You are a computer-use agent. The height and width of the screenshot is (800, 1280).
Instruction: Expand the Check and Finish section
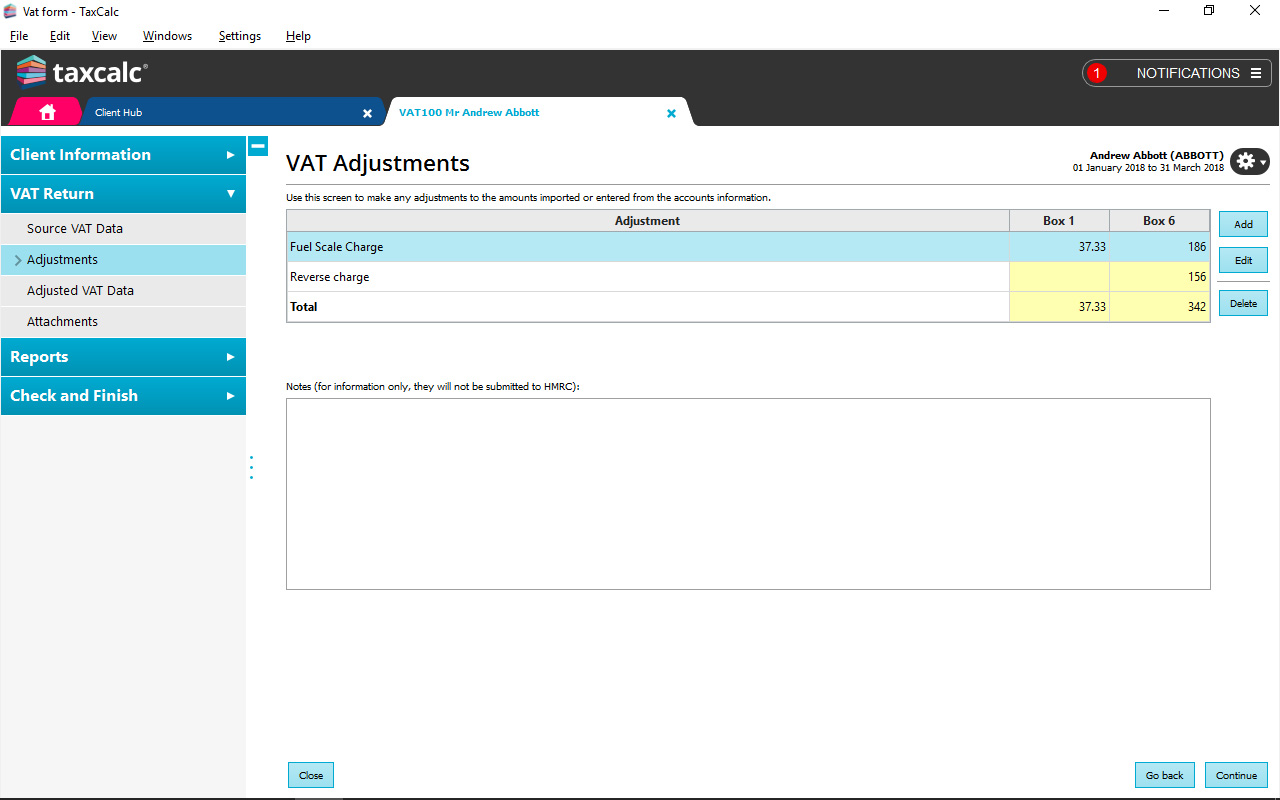point(123,396)
